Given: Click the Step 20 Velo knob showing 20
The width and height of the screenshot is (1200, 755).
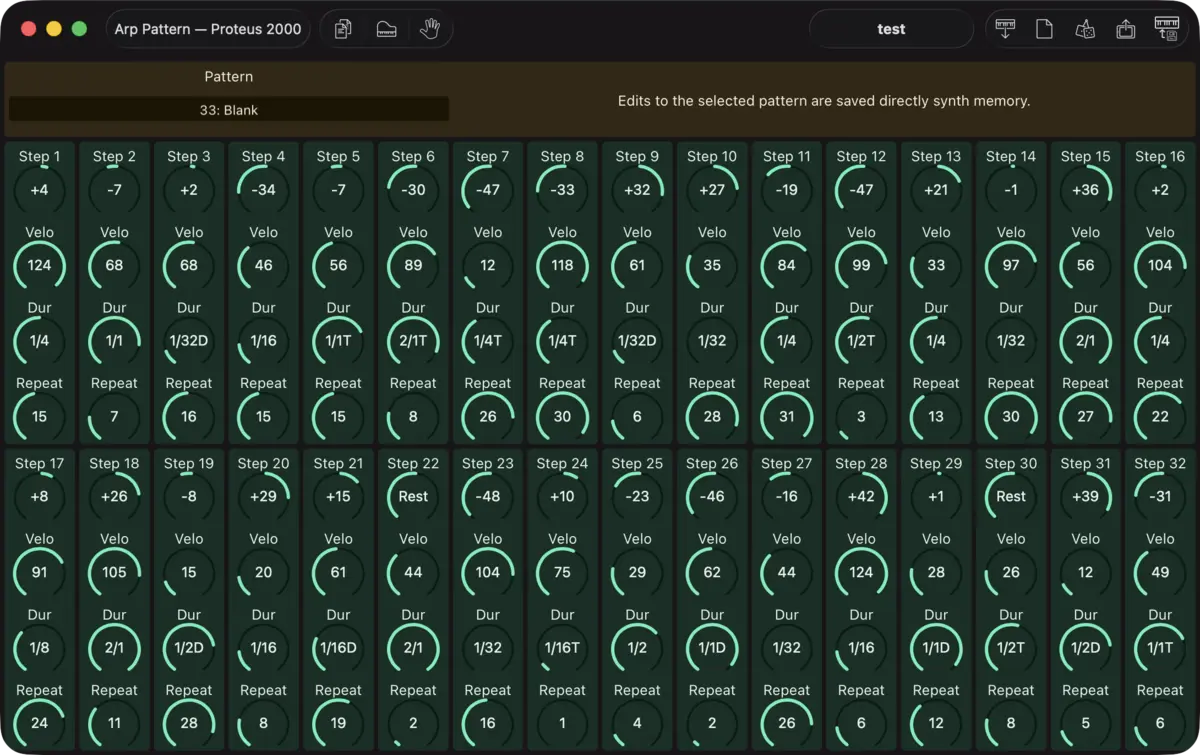Looking at the screenshot, I should point(263,573).
